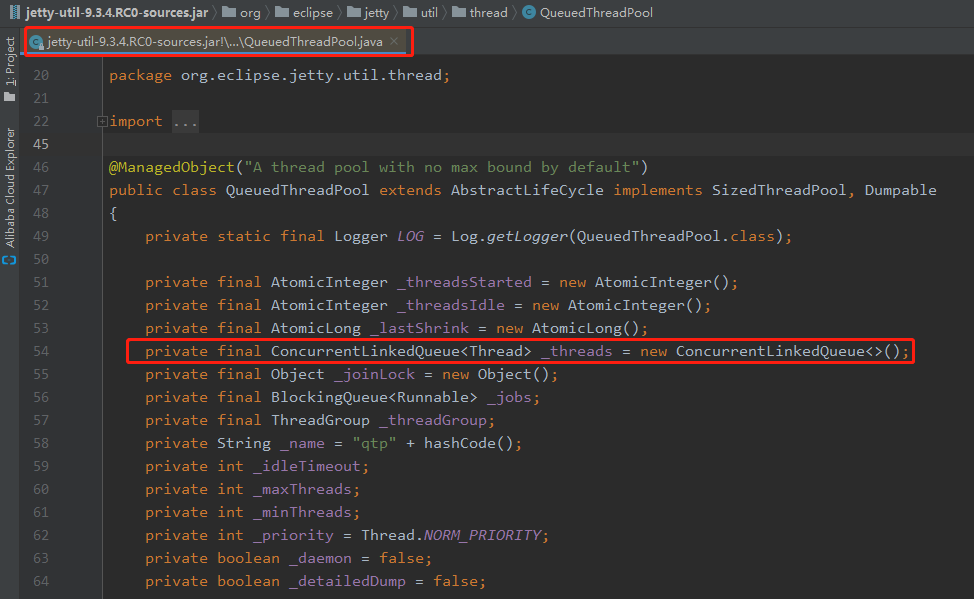This screenshot has height=599, width=974.
Task: Click the _joinLock field
Action: click(375, 374)
